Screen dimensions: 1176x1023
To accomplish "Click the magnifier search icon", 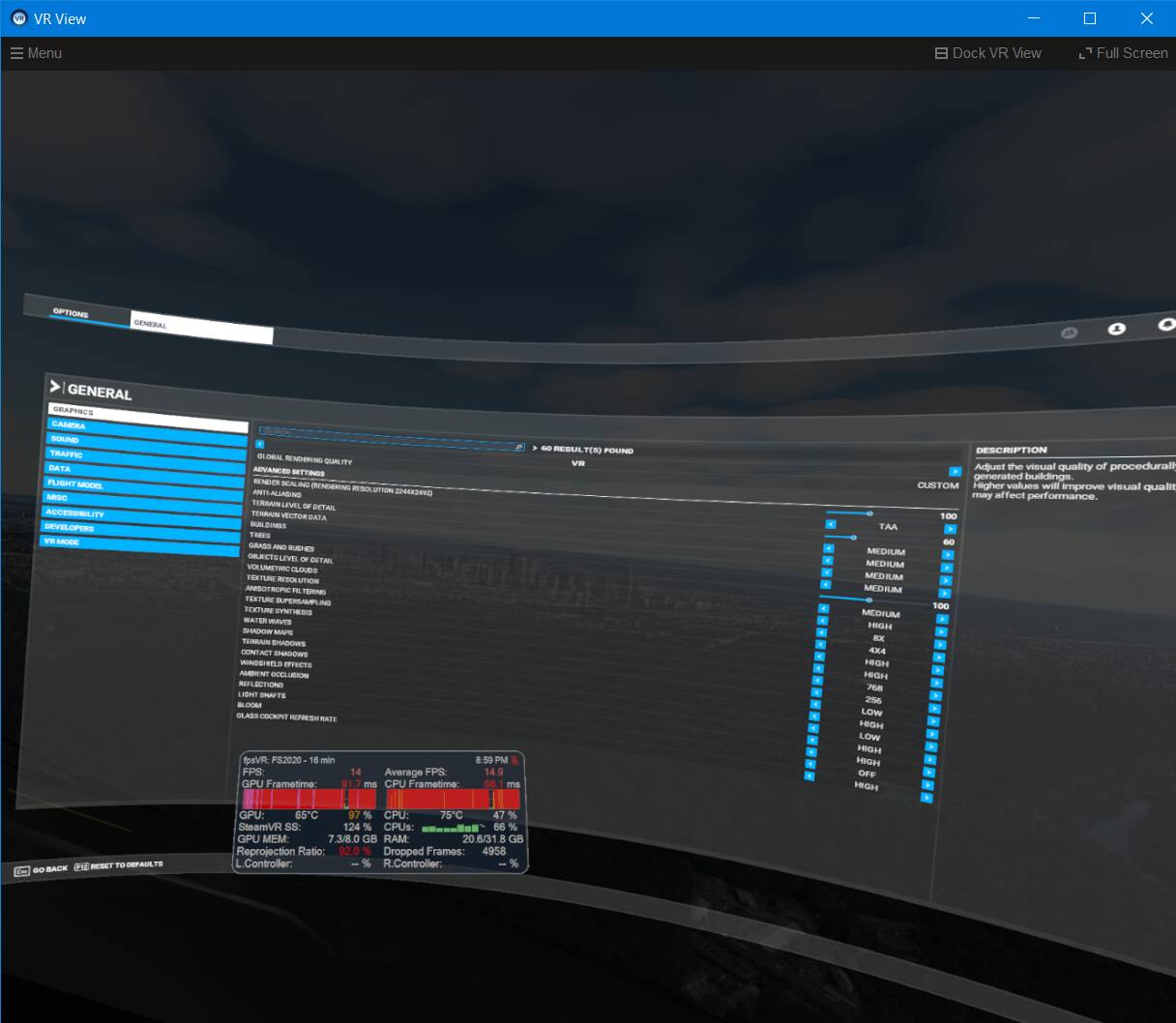I will (x=519, y=448).
